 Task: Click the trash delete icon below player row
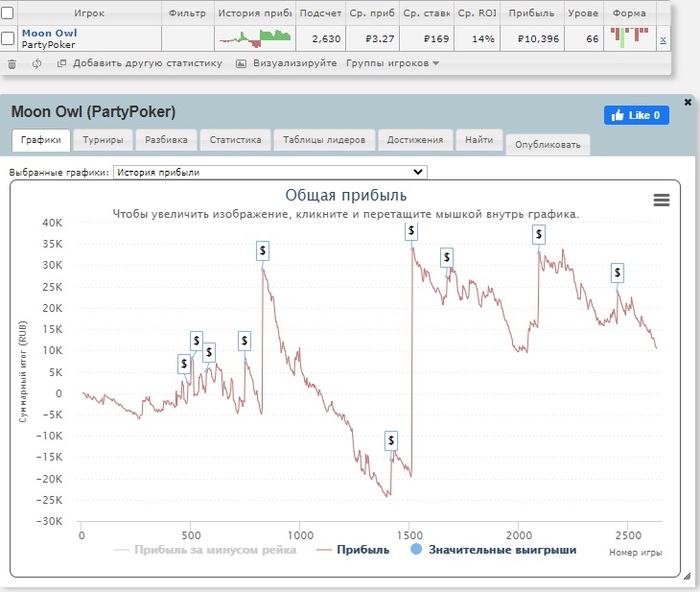point(12,64)
